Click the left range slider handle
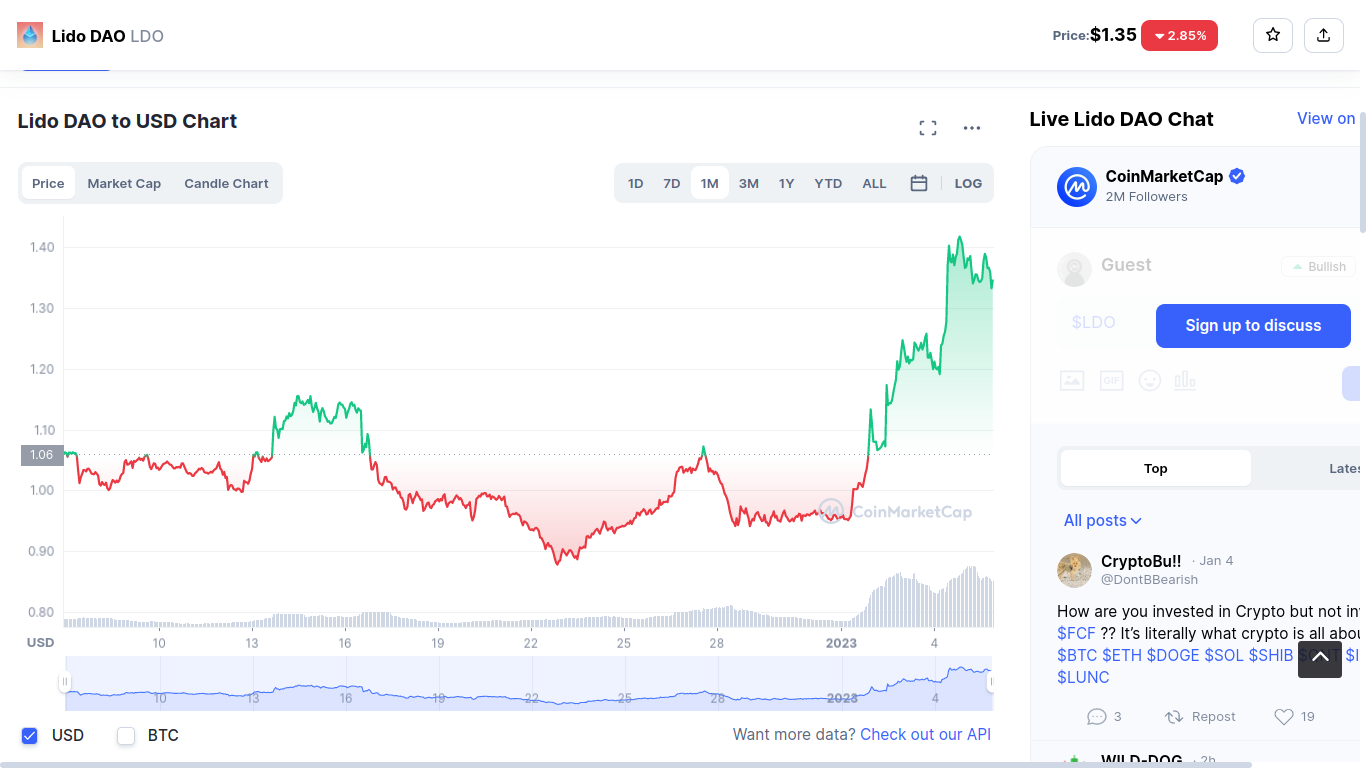This screenshot has height=768, width=1366. coord(65,682)
